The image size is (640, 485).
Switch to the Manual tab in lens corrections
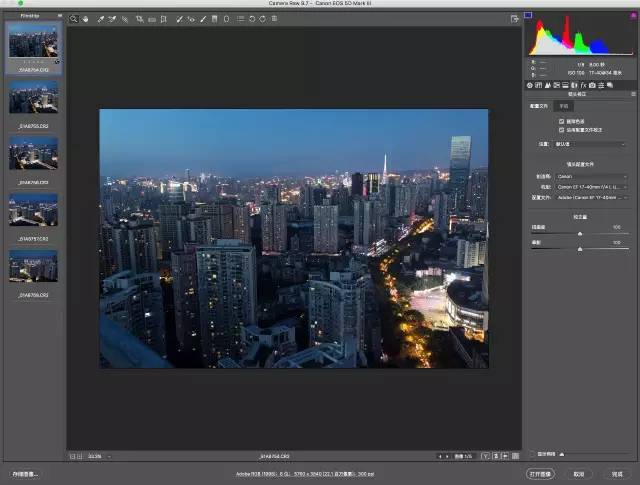565,104
